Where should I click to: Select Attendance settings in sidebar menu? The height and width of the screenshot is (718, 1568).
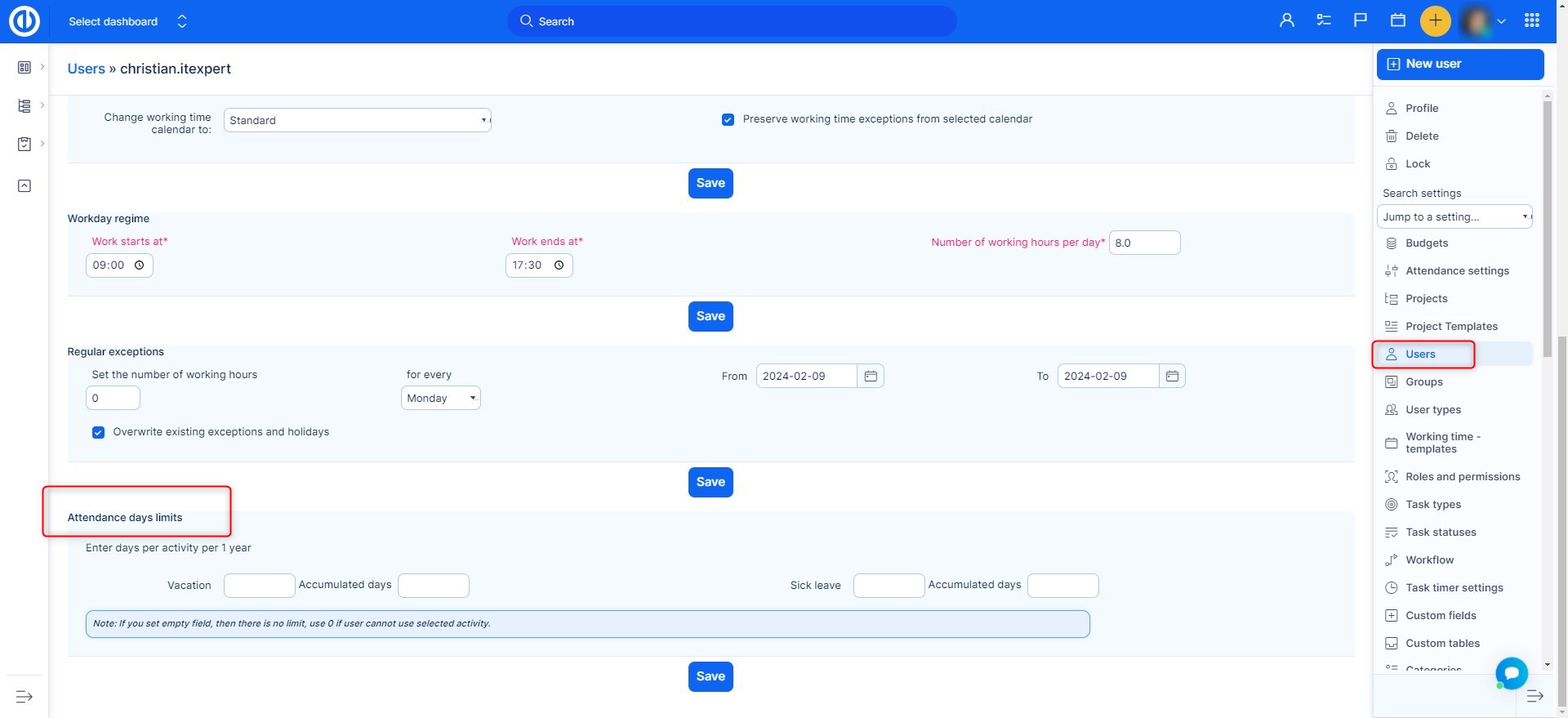point(1457,271)
